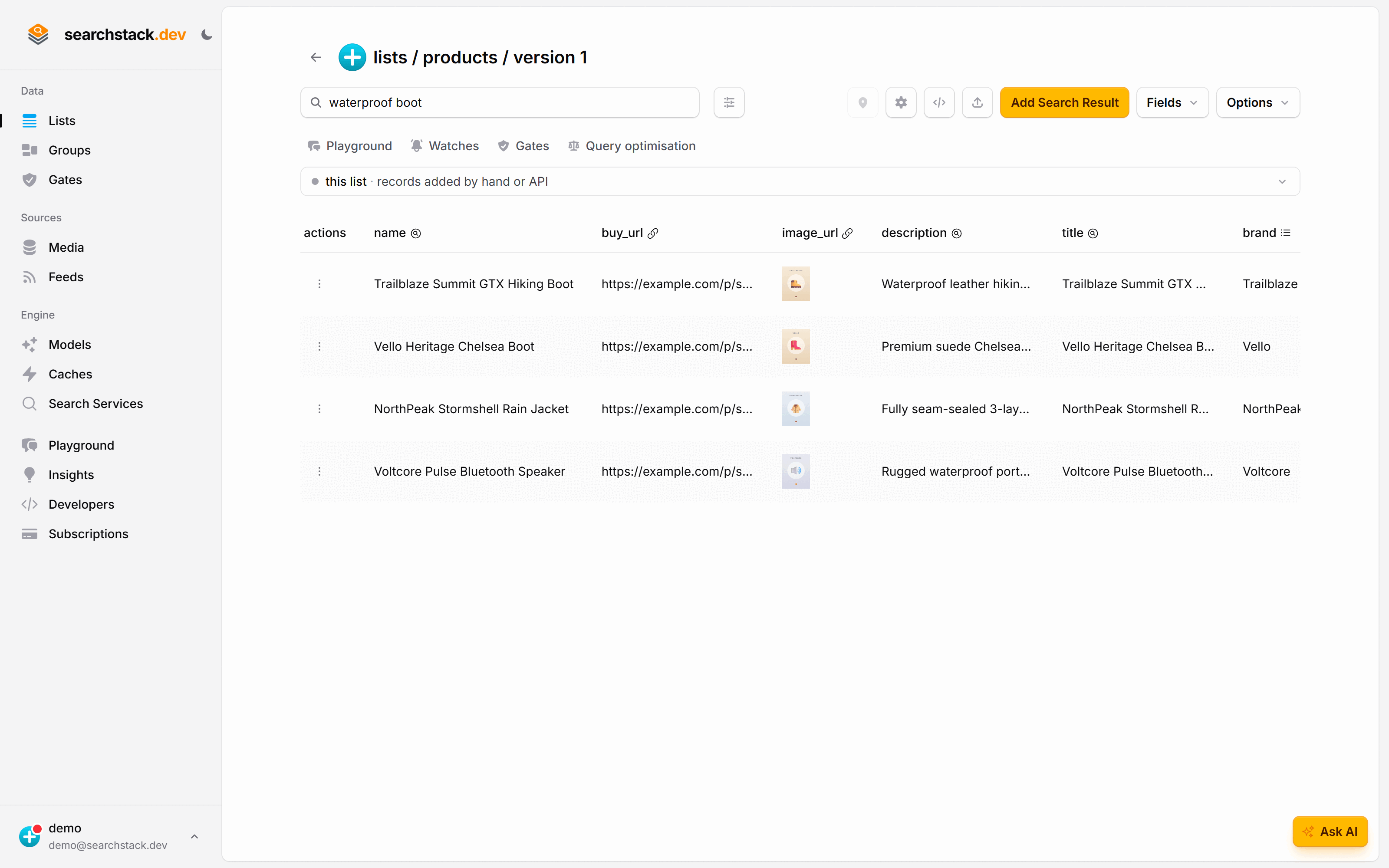Toggle dark mode moon icon

[x=207, y=35]
